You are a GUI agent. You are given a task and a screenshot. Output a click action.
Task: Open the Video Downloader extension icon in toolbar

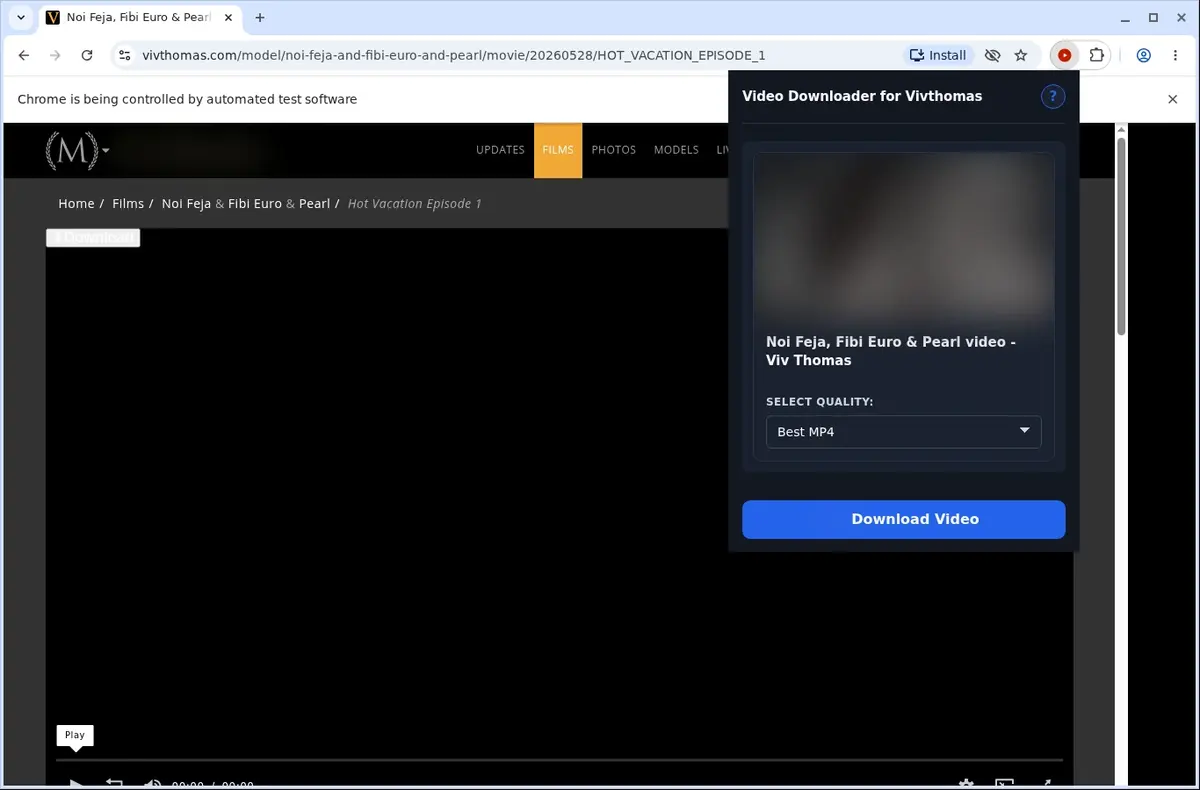pos(1064,55)
